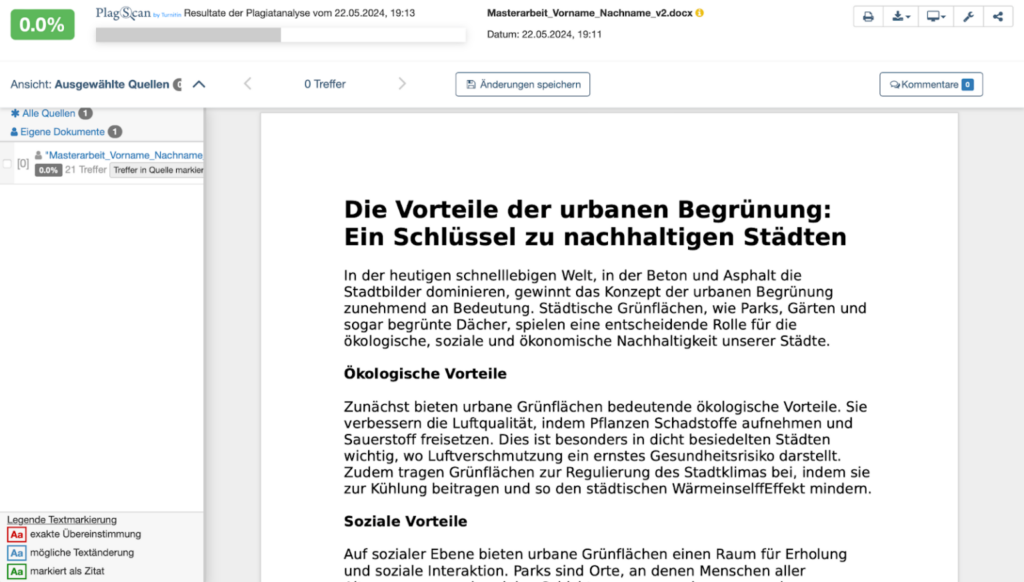Open the Masterarbeit_Vorname_Nachname source link
Screen dimensions: 1024x582
click(124, 155)
